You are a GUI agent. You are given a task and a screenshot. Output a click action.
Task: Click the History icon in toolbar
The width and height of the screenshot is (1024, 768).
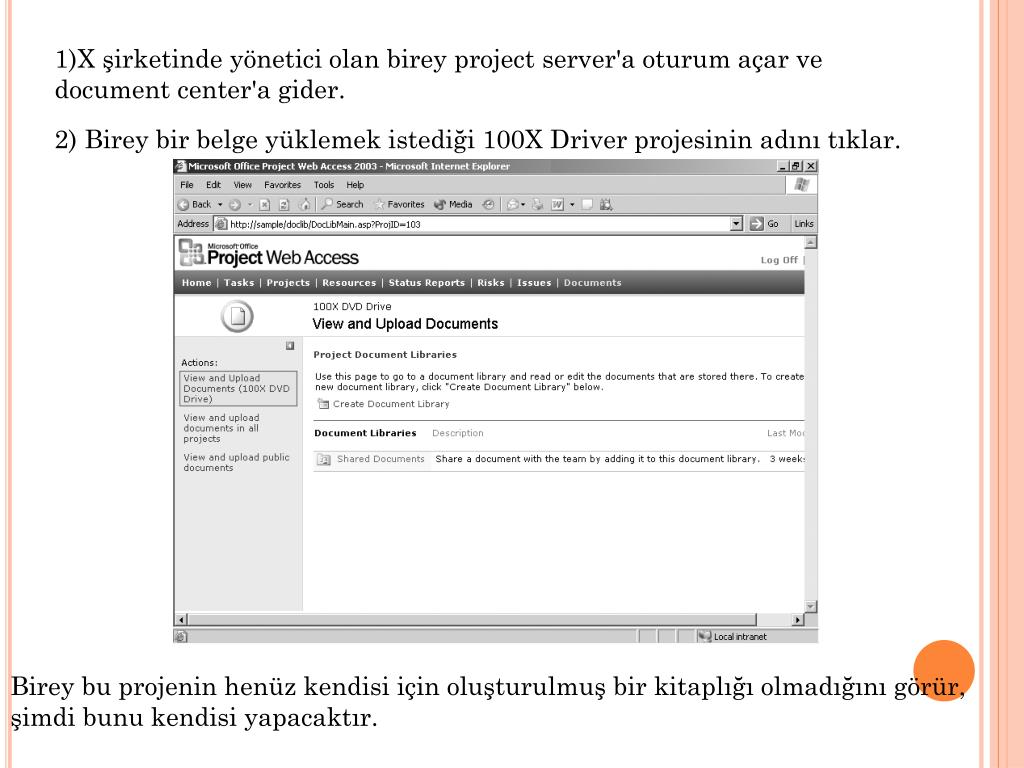pos(488,204)
